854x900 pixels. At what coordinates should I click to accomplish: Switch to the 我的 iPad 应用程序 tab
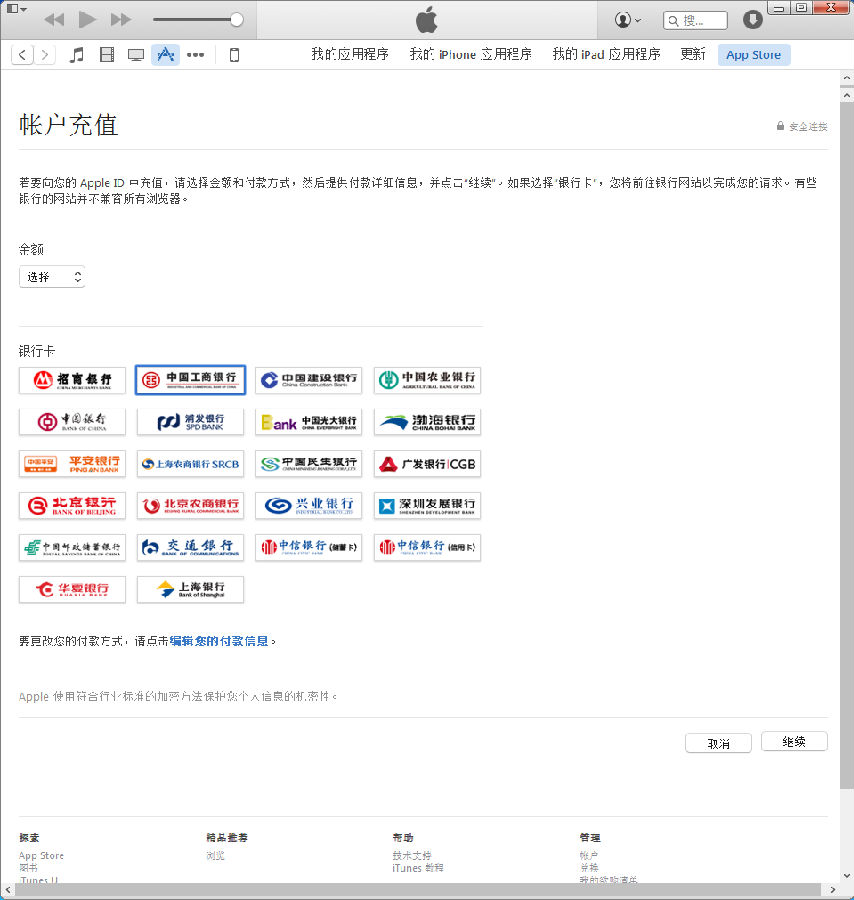[x=606, y=55]
